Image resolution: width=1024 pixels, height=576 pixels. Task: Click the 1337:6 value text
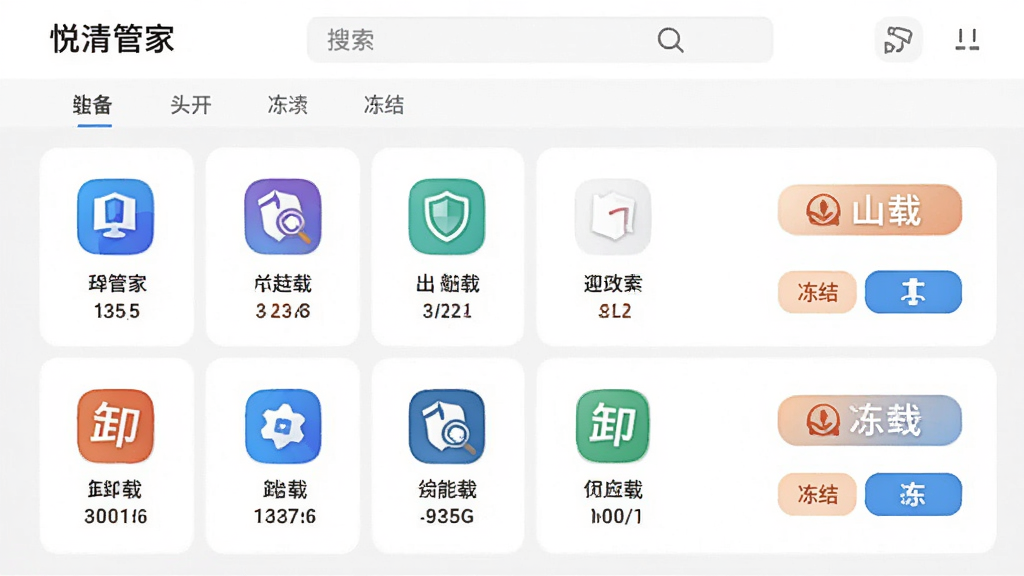tap(285, 517)
